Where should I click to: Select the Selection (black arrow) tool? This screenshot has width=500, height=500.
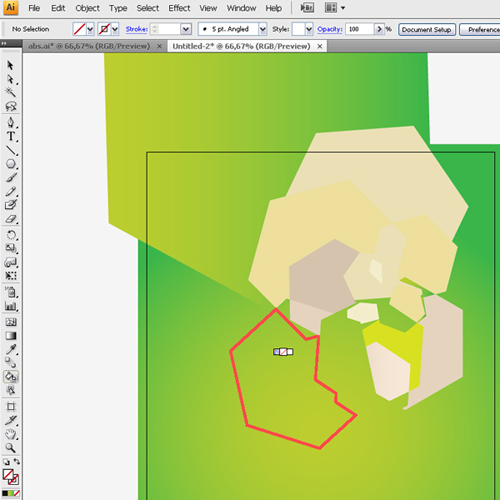pos(10,65)
